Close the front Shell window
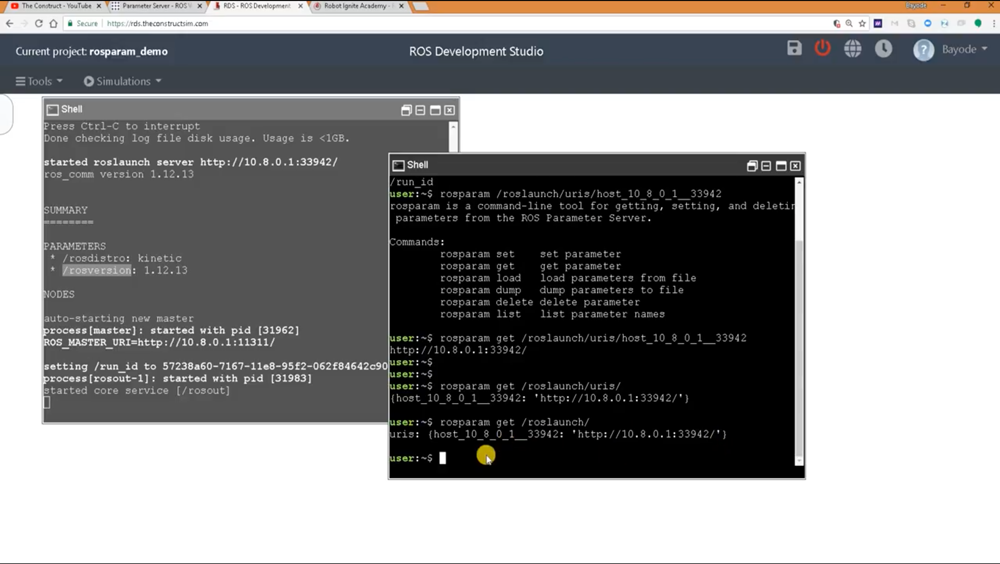Screen dimensions: 1000x564 [795, 166]
